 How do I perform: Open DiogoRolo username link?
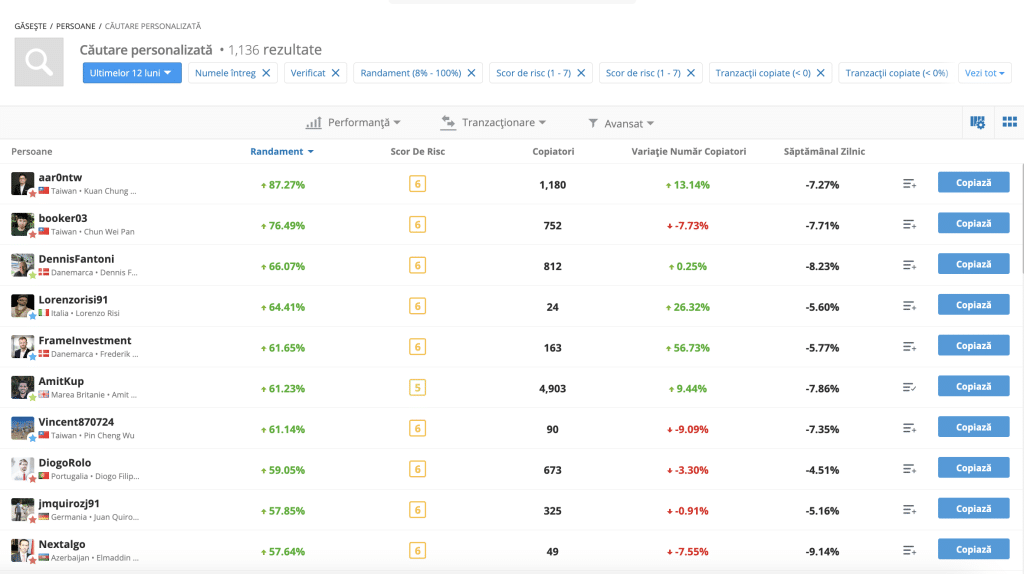(65, 463)
